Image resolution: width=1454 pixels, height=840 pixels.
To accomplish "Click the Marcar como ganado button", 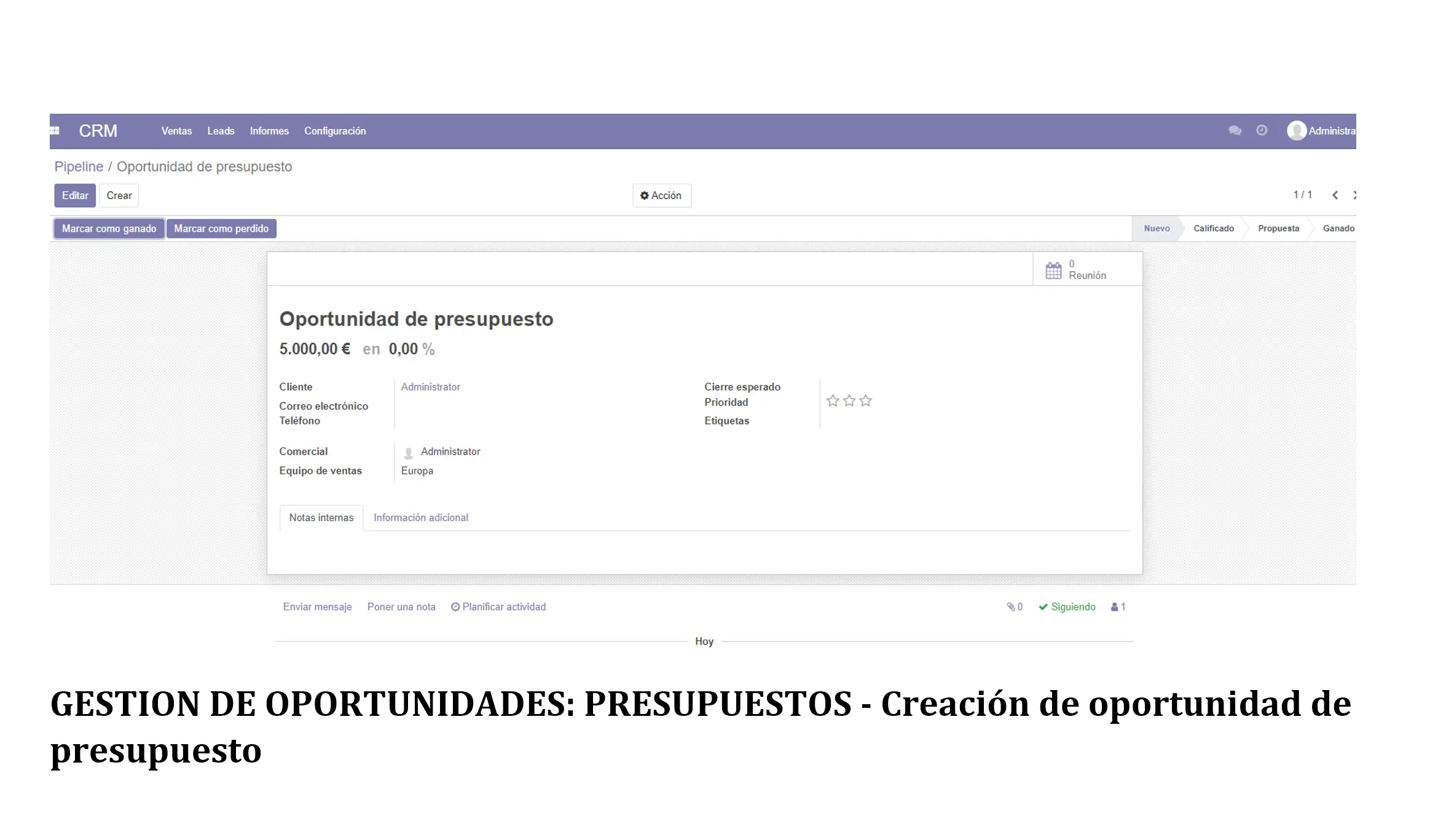I will [x=109, y=228].
